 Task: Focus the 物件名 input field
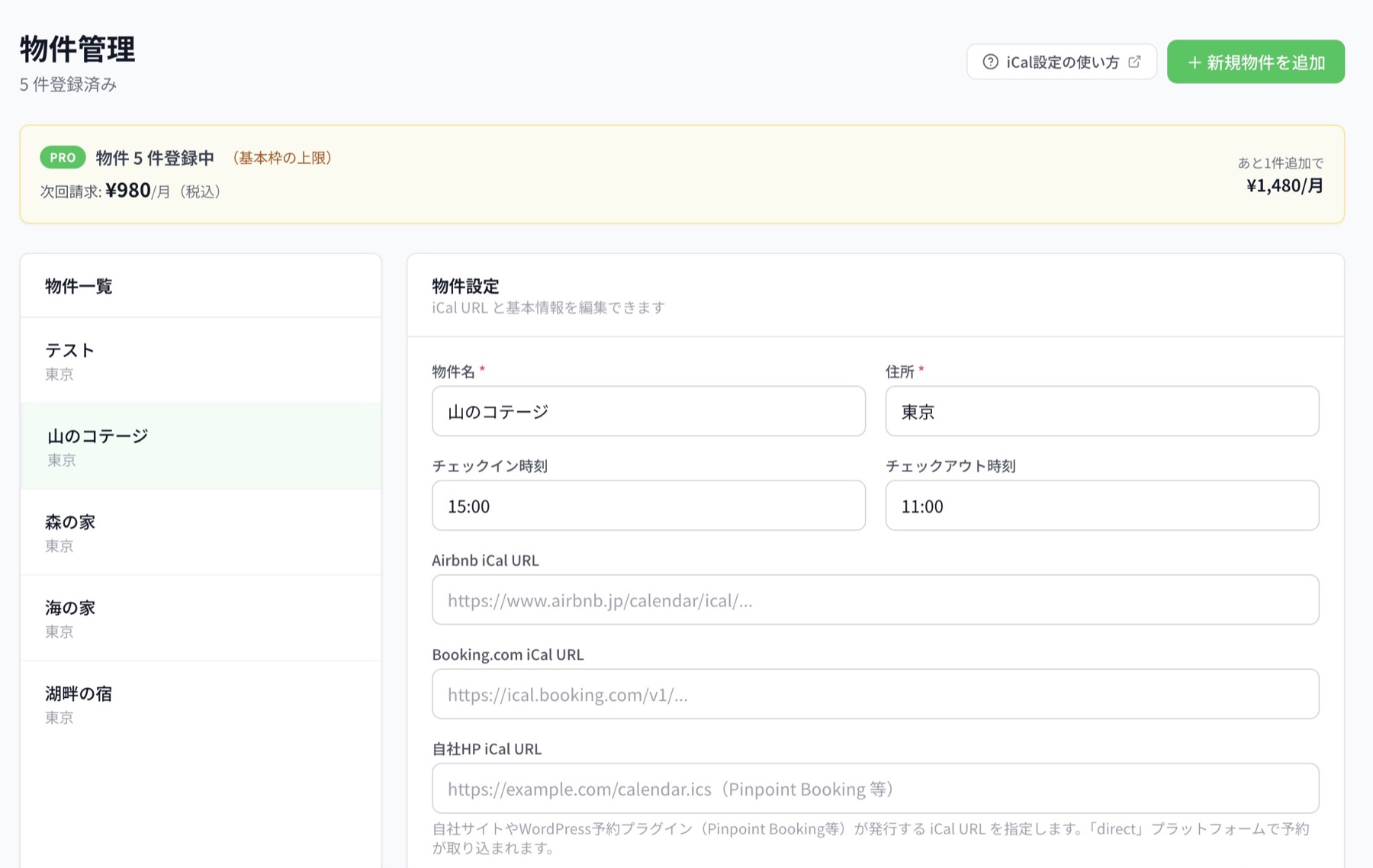tap(648, 411)
